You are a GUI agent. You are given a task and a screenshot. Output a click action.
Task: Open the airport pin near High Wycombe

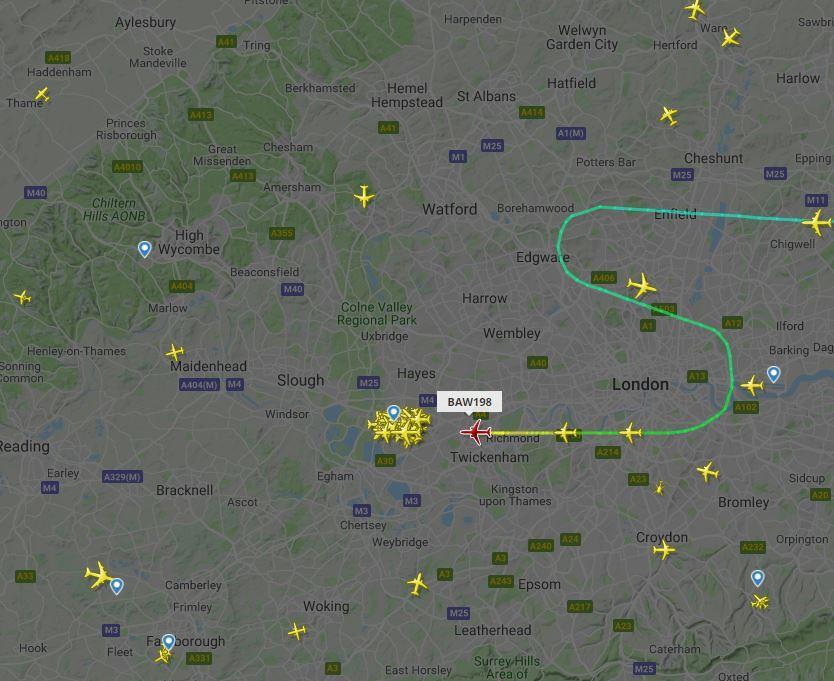click(x=145, y=249)
